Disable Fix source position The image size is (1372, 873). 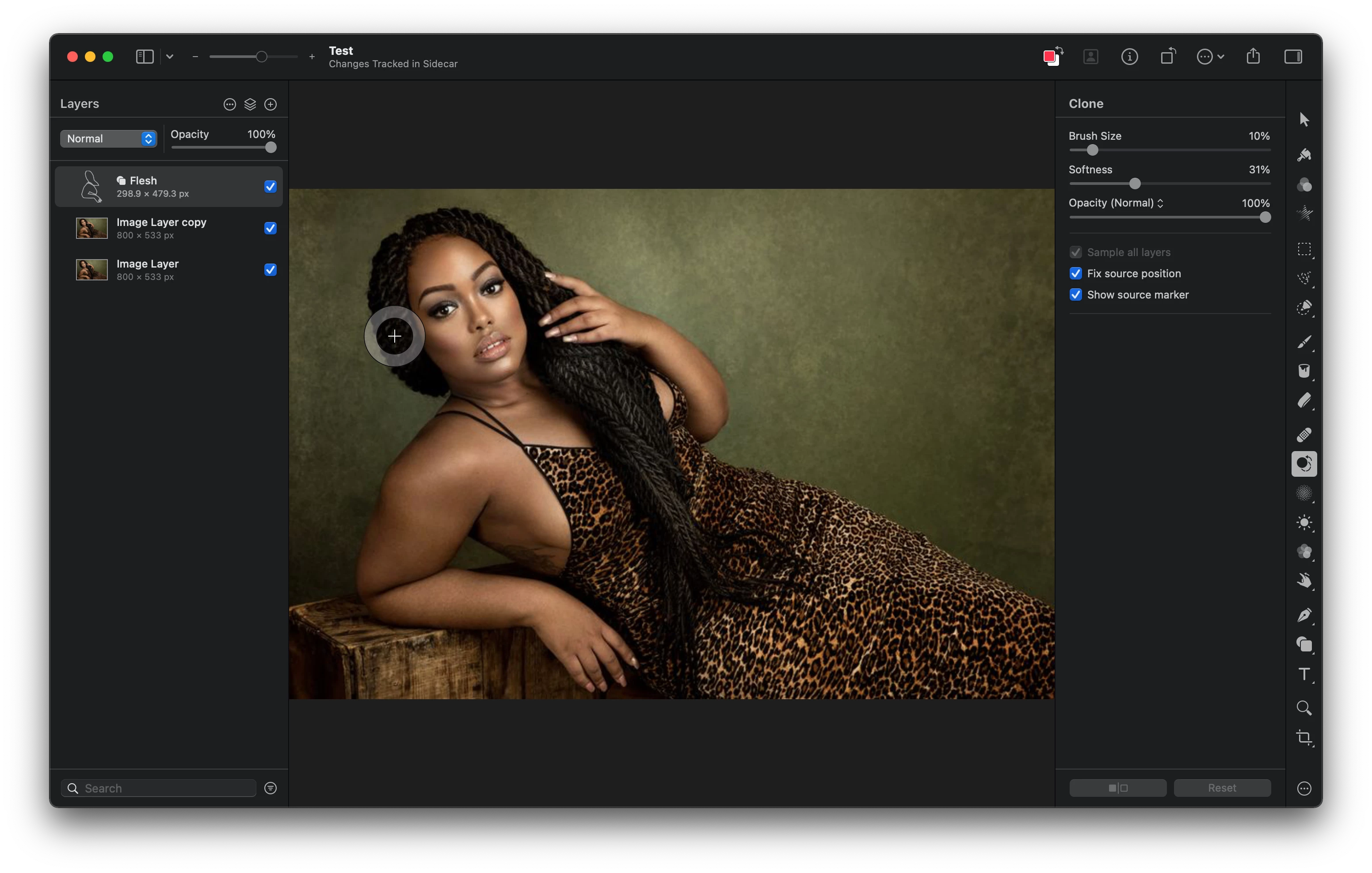click(x=1075, y=274)
